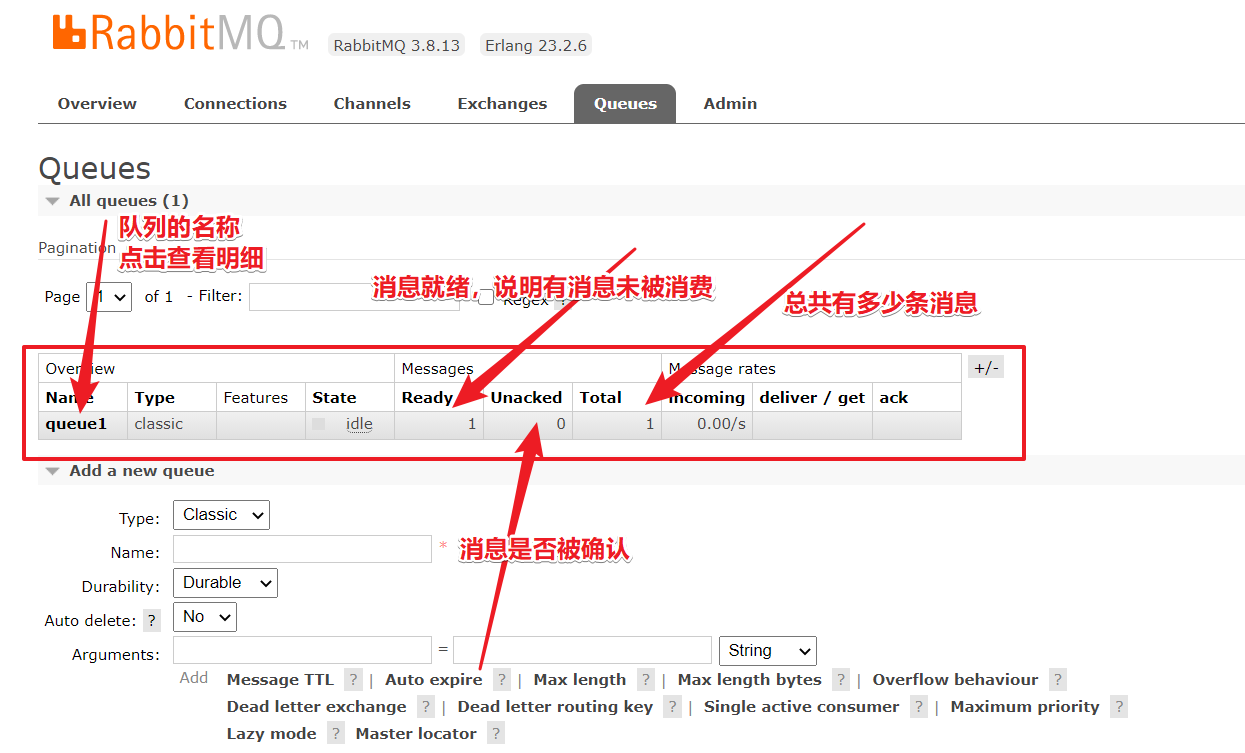This screenshot has height=753, width=1245.
Task: Open help for Auto delete option
Action: pos(151,621)
